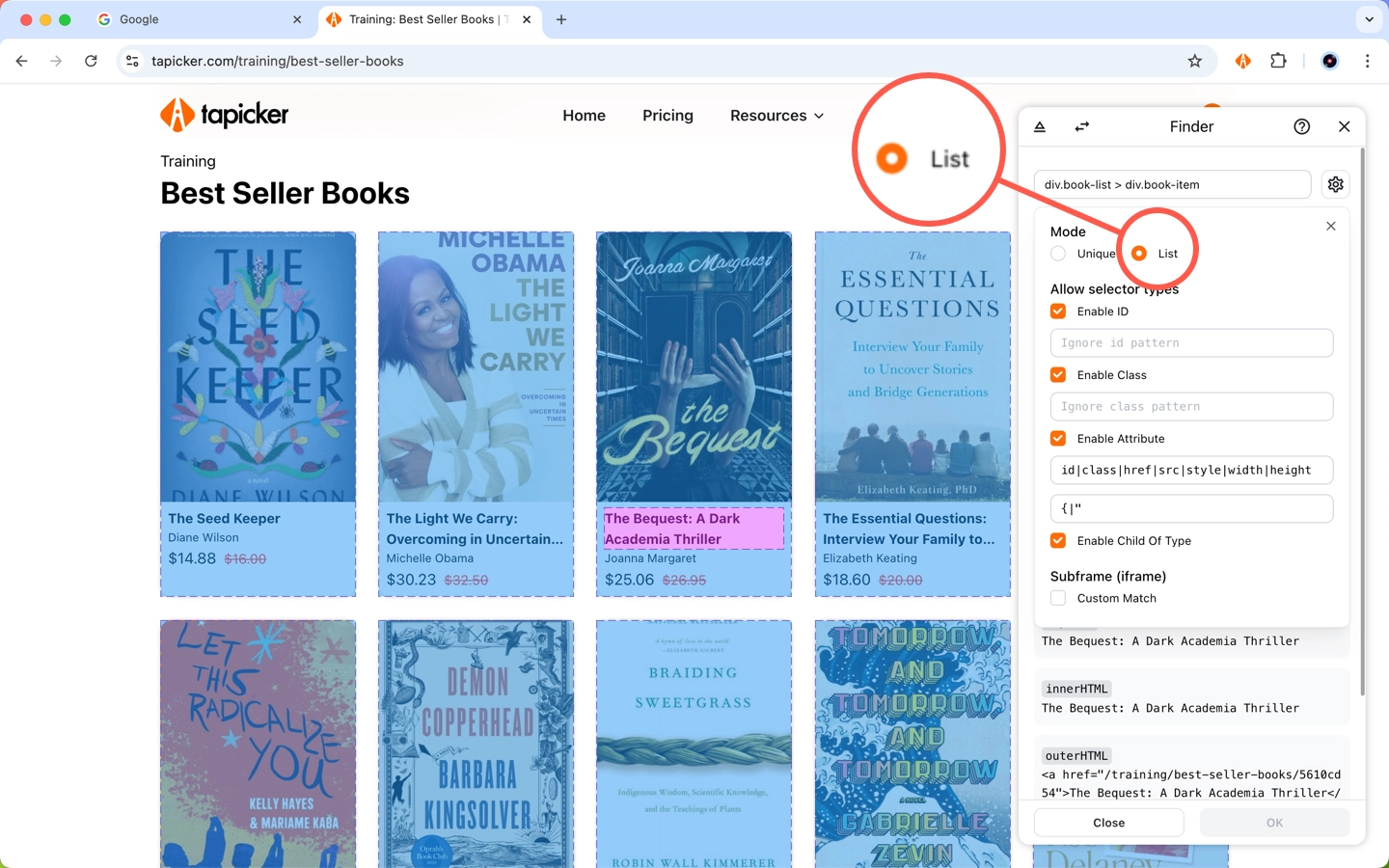Screen dimensions: 1389x868
Task: Open the Chrome profile avatar
Action: (1329, 61)
